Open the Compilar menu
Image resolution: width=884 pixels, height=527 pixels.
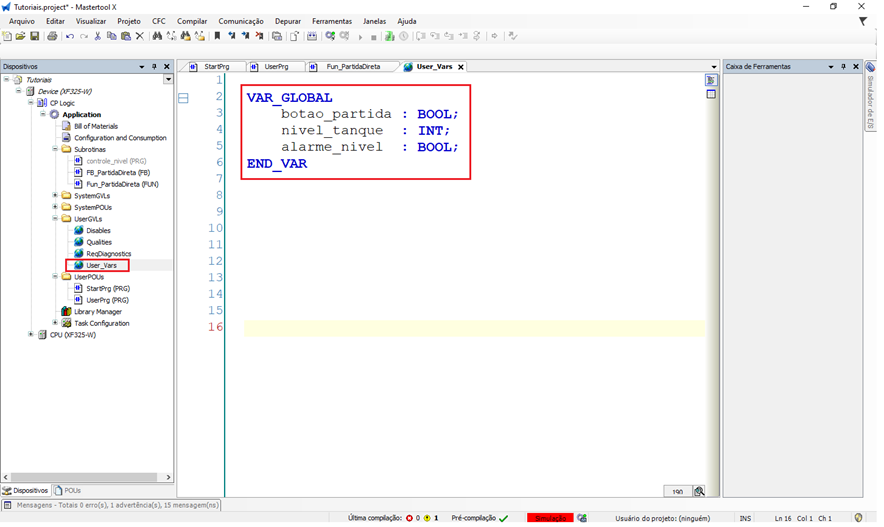pyautogui.click(x=192, y=21)
